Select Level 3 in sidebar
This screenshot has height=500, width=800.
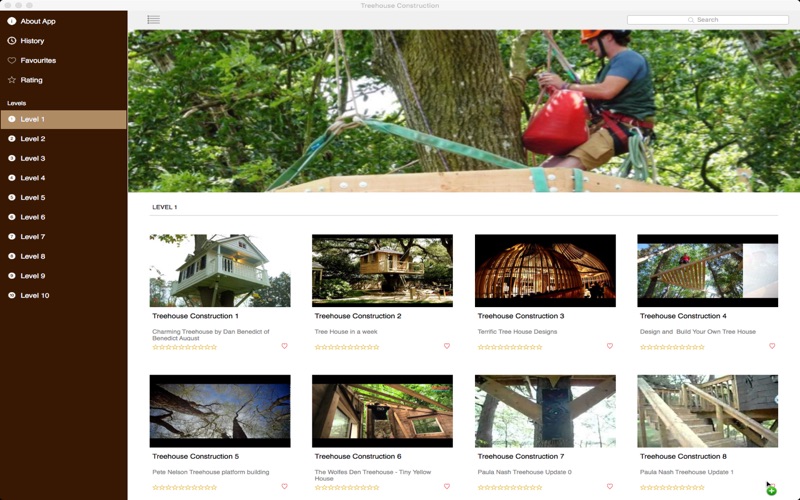coord(63,158)
